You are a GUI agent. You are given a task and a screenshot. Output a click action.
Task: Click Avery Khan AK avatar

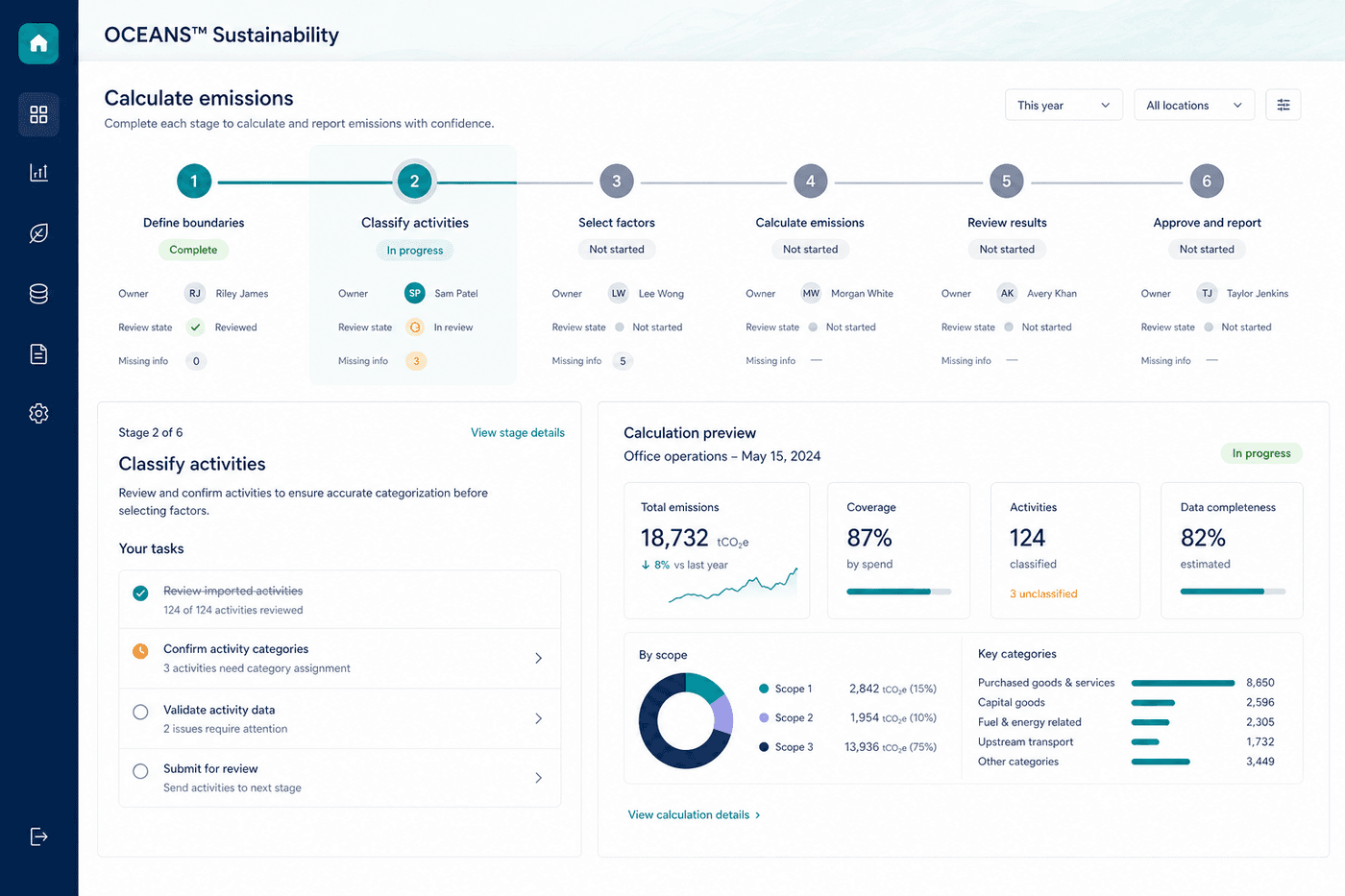(1007, 293)
